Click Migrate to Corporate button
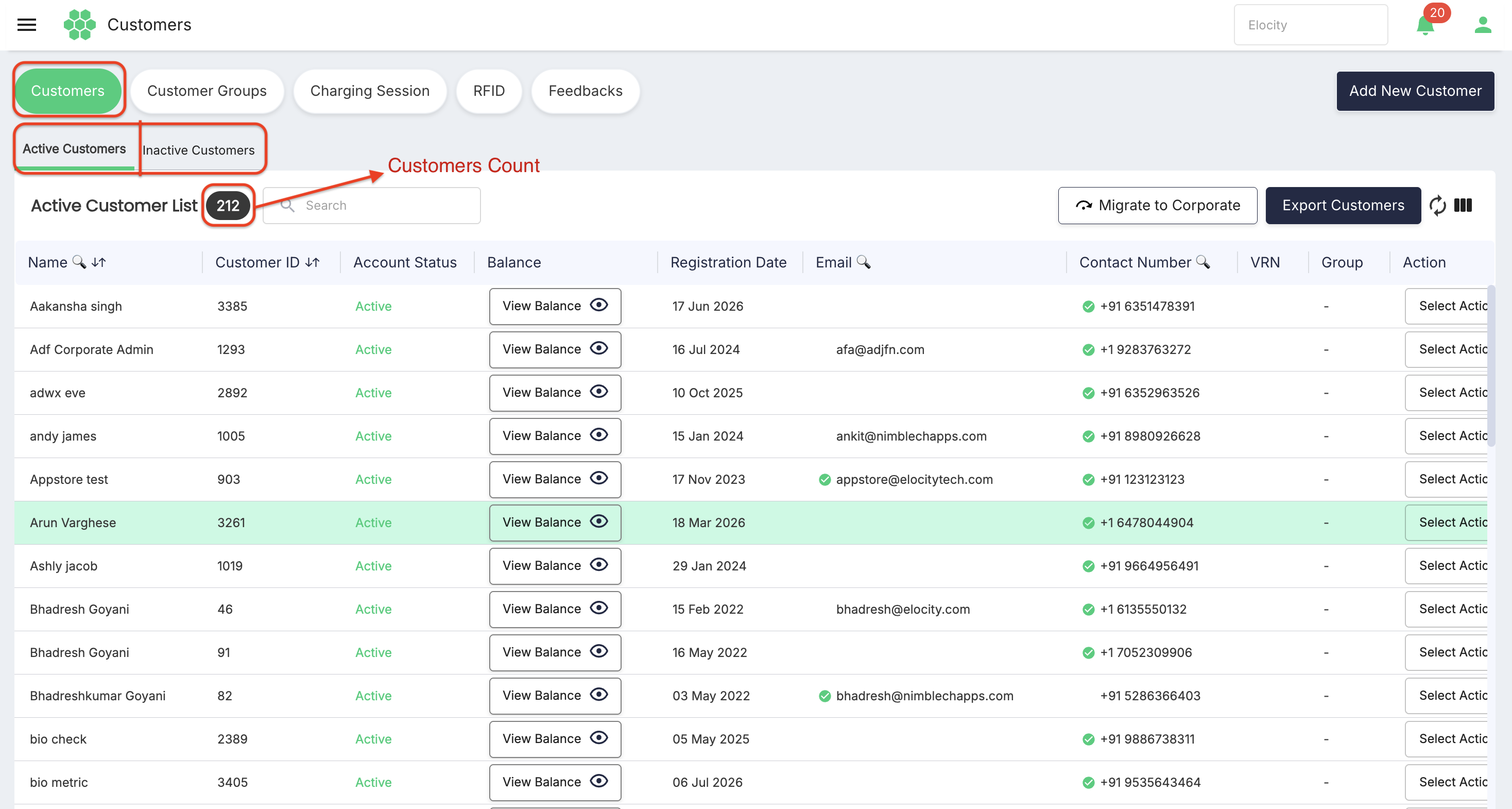The image size is (1512, 809). tap(1158, 206)
